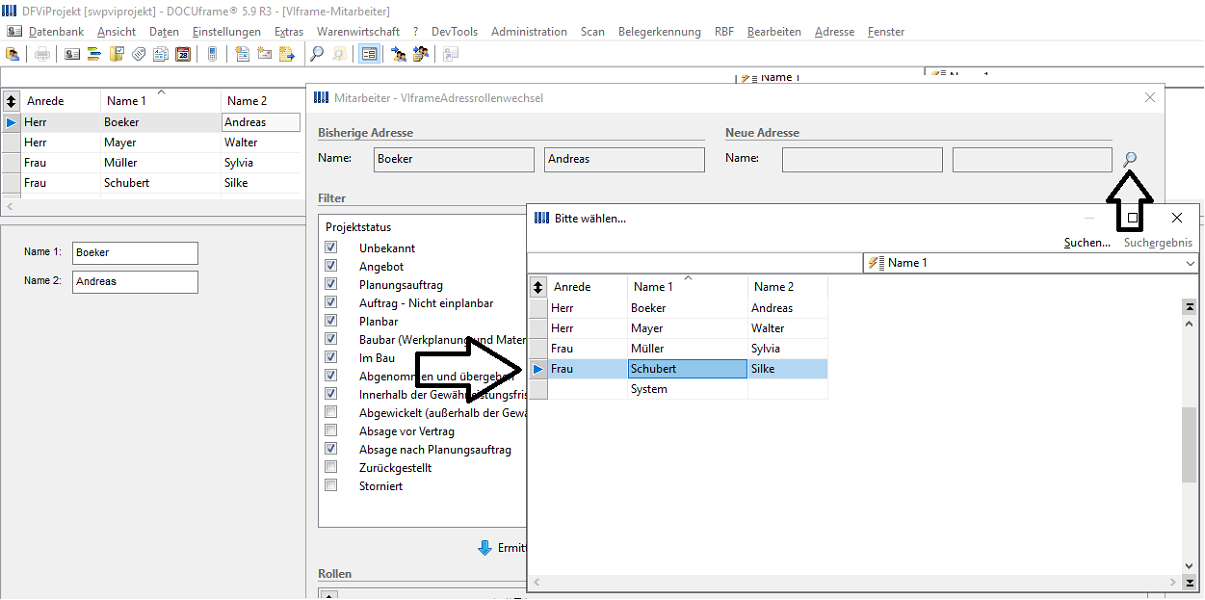Toggle the Im Bau checkbox
The image size is (1205, 600).
pyautogui.click(x=331, y=358)
